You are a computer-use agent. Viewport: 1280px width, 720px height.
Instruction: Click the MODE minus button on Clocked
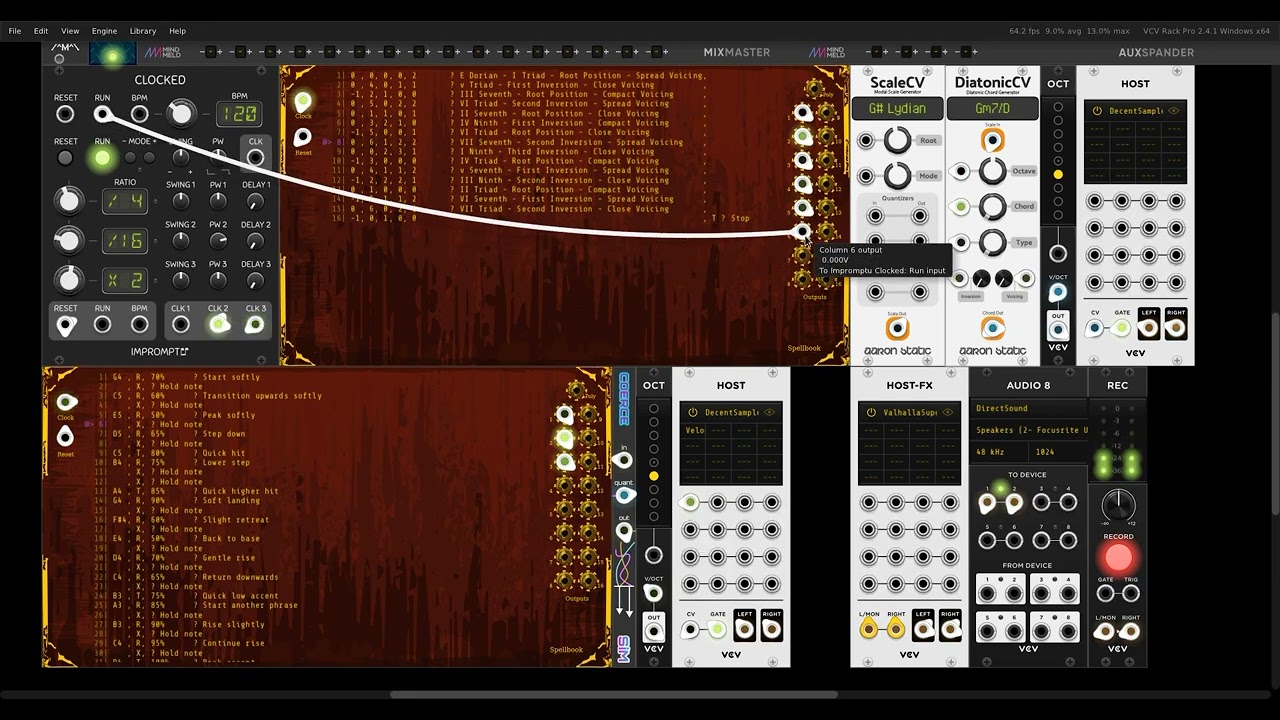pyautogui.click(x=130, y=158)
